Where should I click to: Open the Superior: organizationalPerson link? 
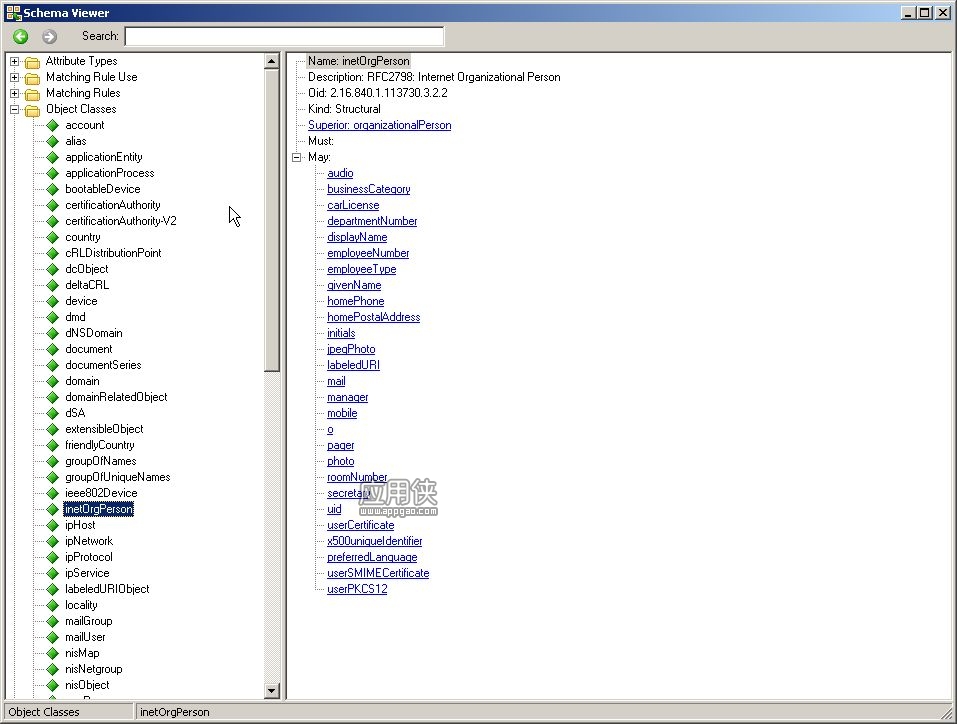point(380,125)
